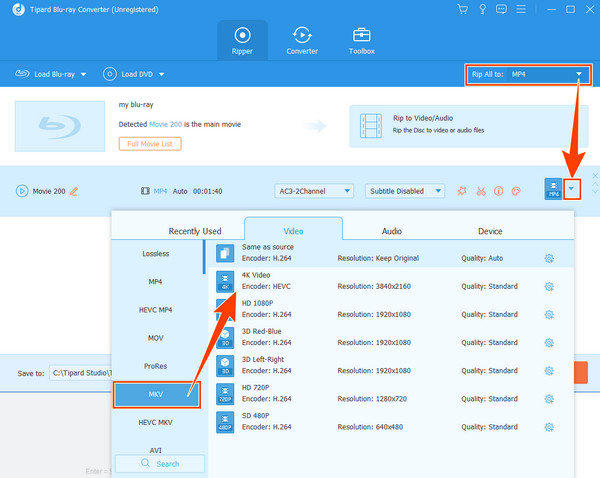This screenshot has width=600, height=478.
Task: Click the 4K Video preset icon
Action: [225, 281]
